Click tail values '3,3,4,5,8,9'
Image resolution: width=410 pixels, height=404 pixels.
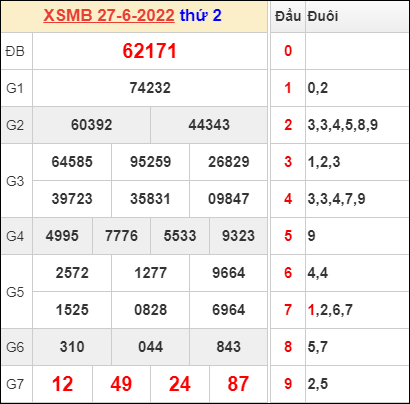pos(343,125)
